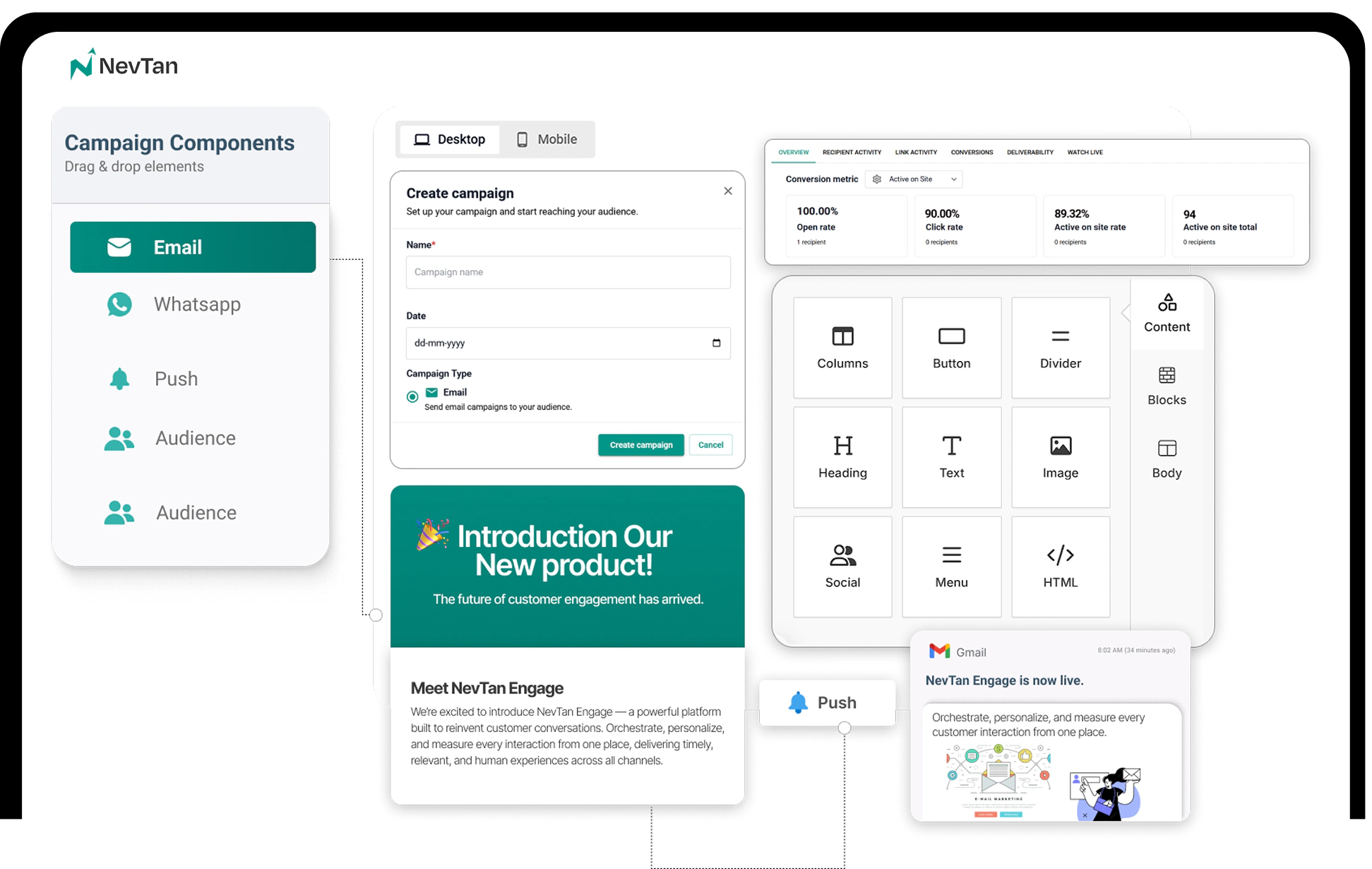Image resolution: width=1372 pixels, height=869 pixels.
Task: Open the Blocks grid panel
Action: [x=1167, y=386]
